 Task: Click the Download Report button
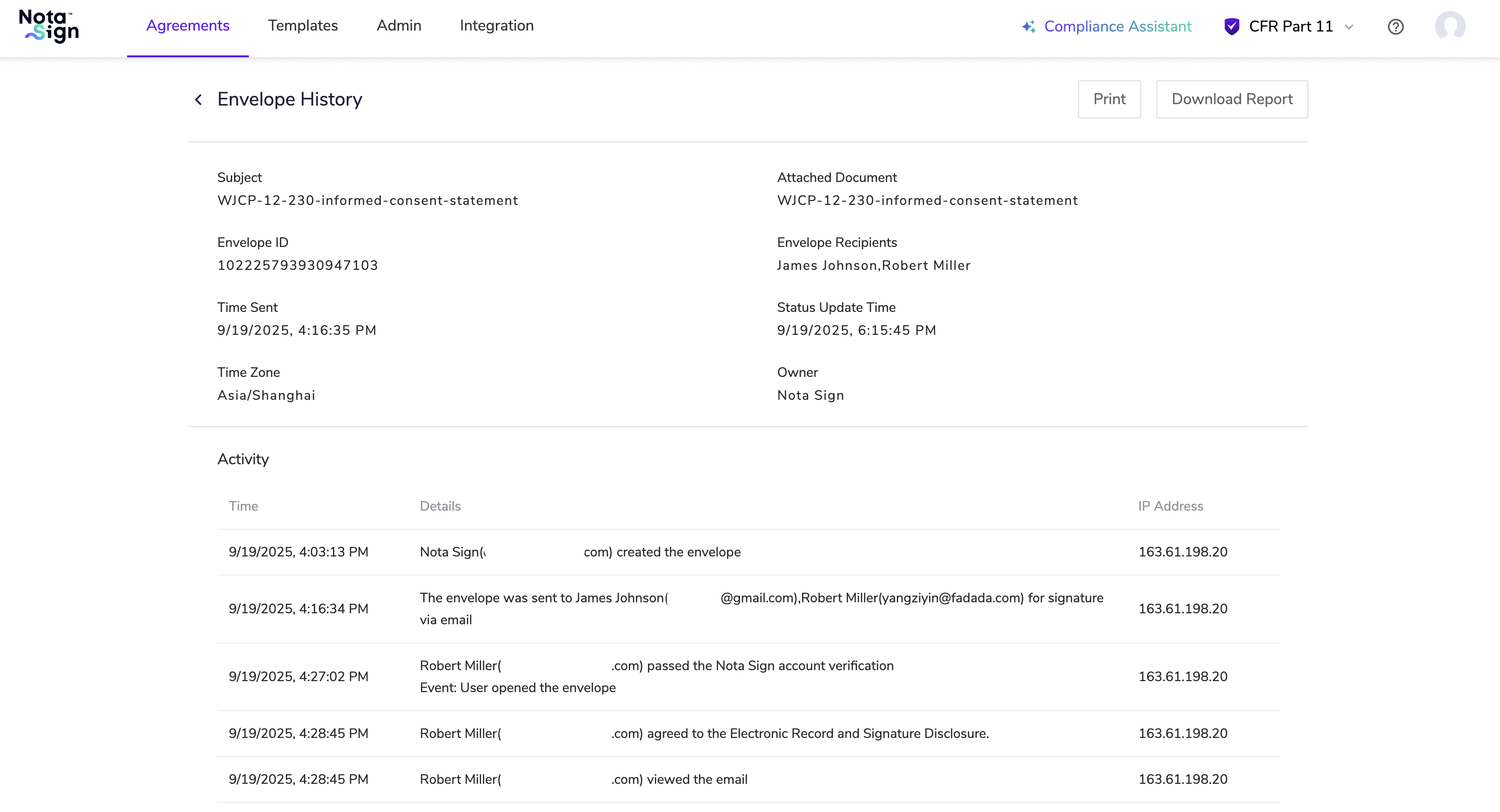click(x=1232, y=99)
